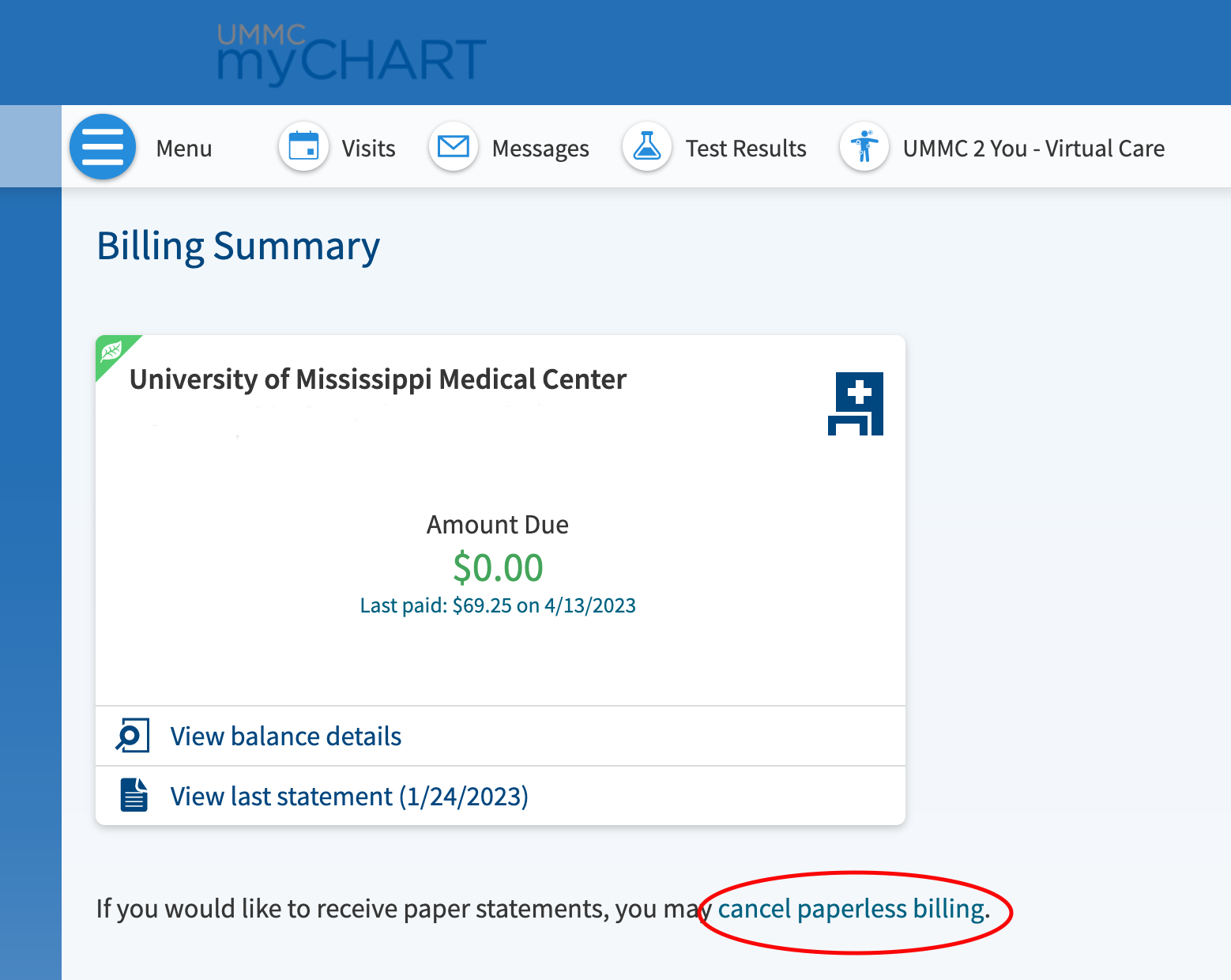Viewport: 1231px width, 980px height.
Task: Open the Menu label
Action: (184, 149)
